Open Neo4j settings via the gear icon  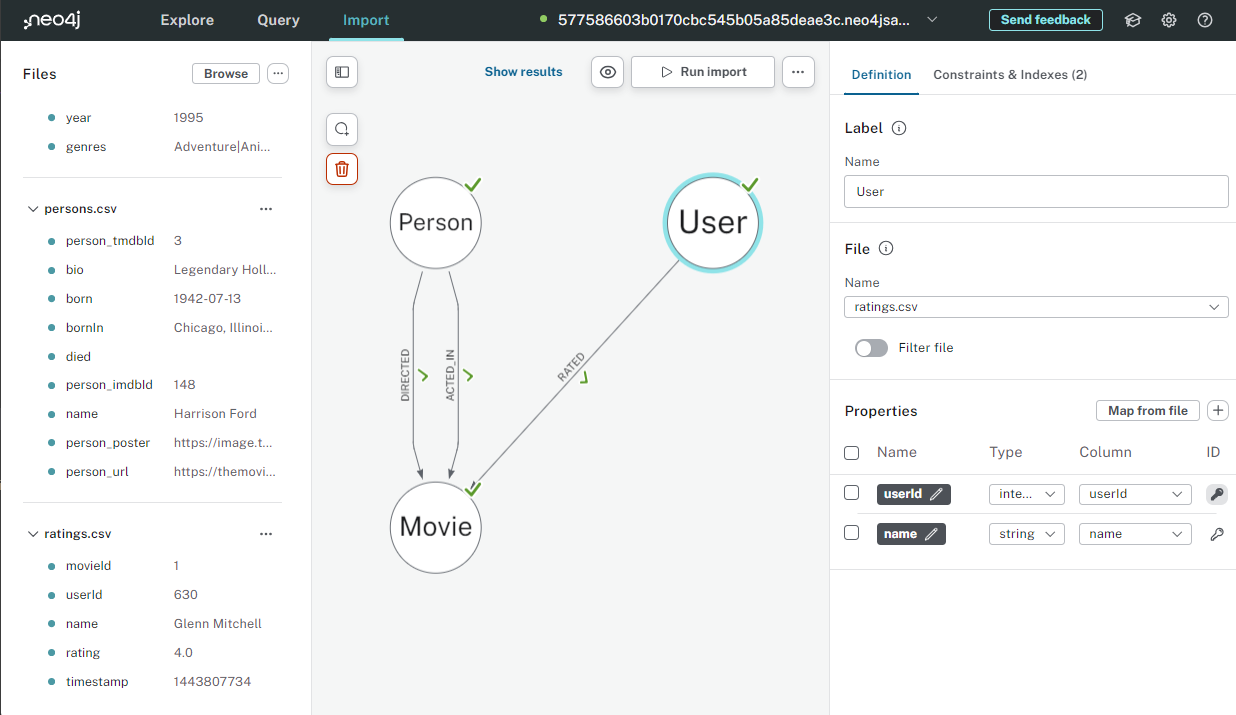tap(1168, 19)
